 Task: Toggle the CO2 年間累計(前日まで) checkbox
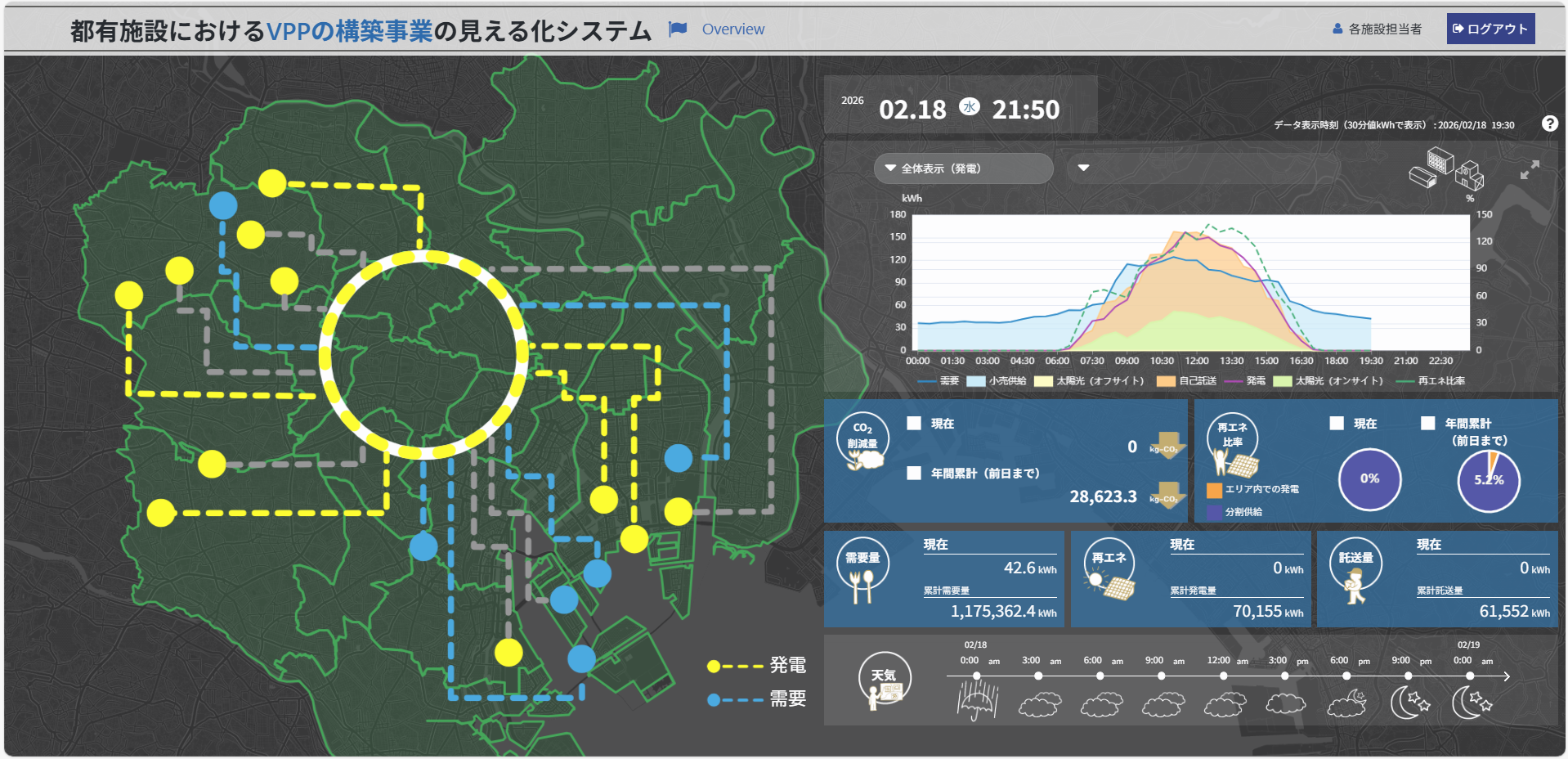point(914,473)
